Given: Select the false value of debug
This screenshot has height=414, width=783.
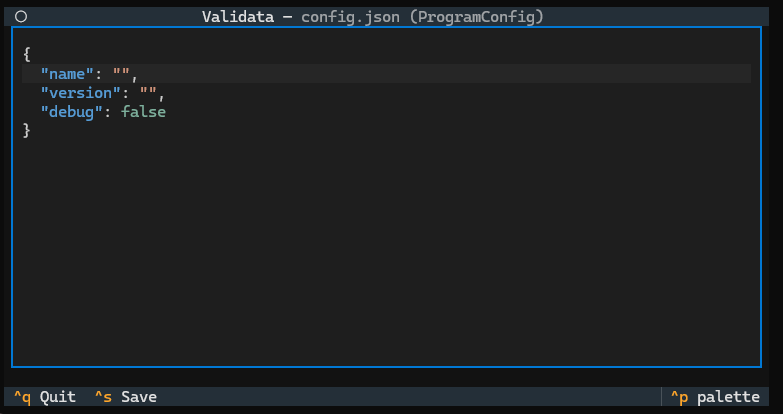Looking at the screenshot, I should [143, 112].
